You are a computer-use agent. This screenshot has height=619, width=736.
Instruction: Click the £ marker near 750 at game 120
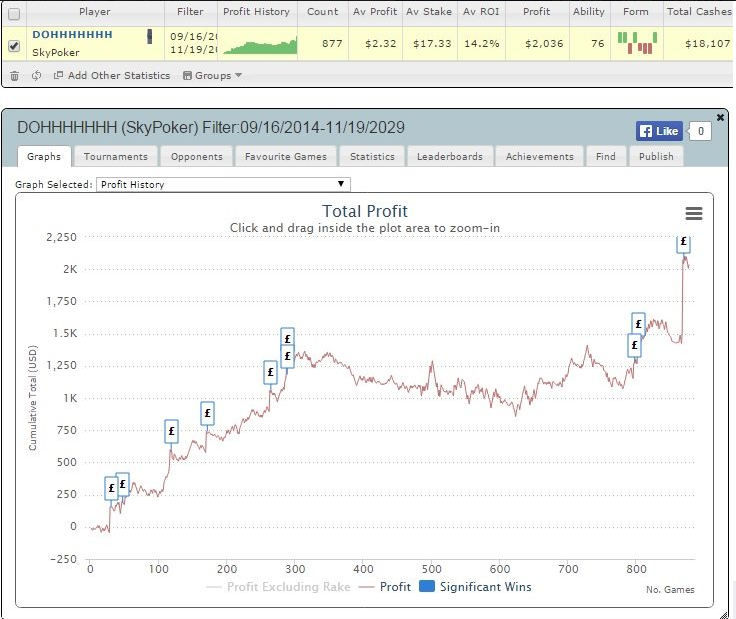pyautogui.click(x=171, y=431)
